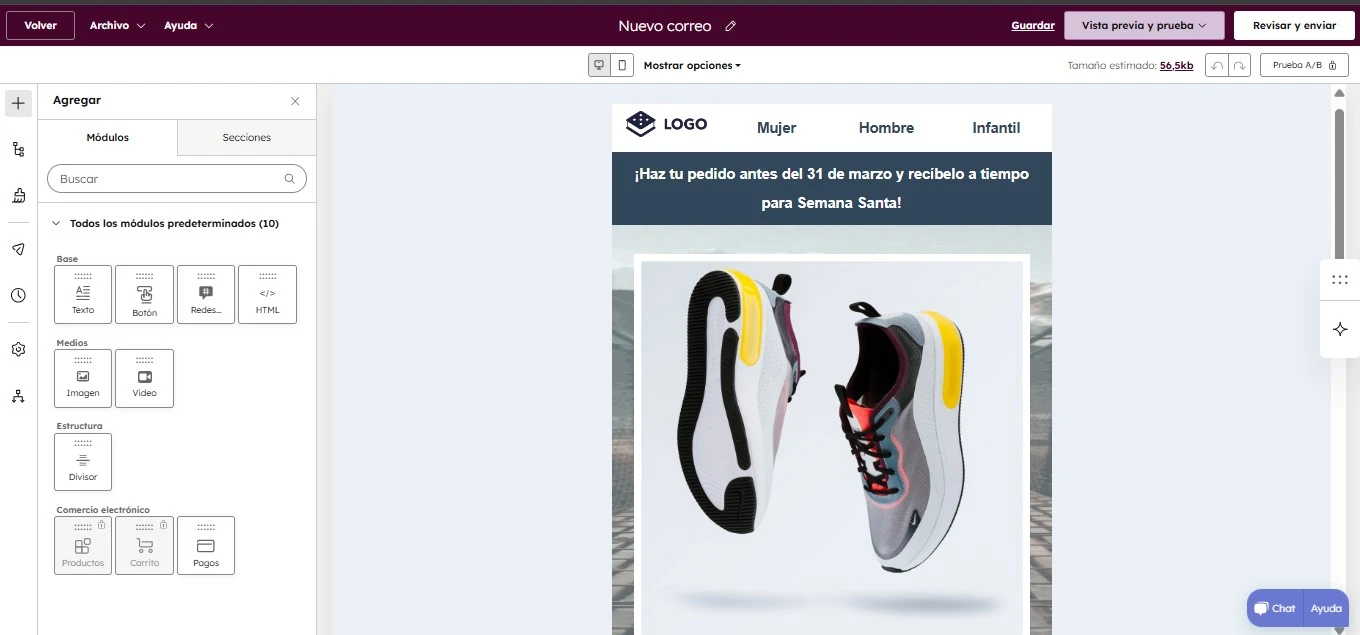Click the Revisar y enviar button
The image size is (1360, 635).
coord(1294,25)
